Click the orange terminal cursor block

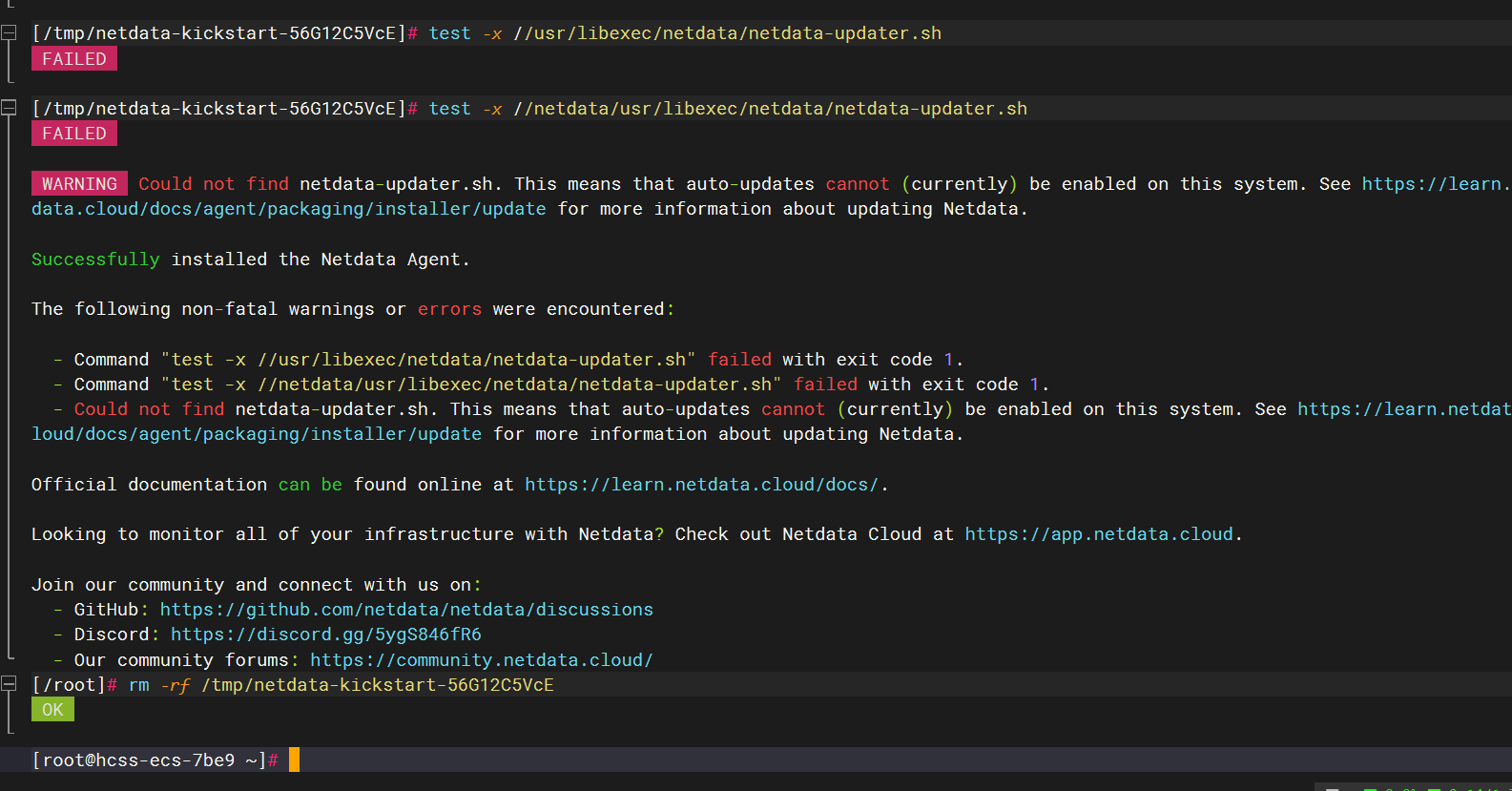pyautogui.click(x=295, y=760)
